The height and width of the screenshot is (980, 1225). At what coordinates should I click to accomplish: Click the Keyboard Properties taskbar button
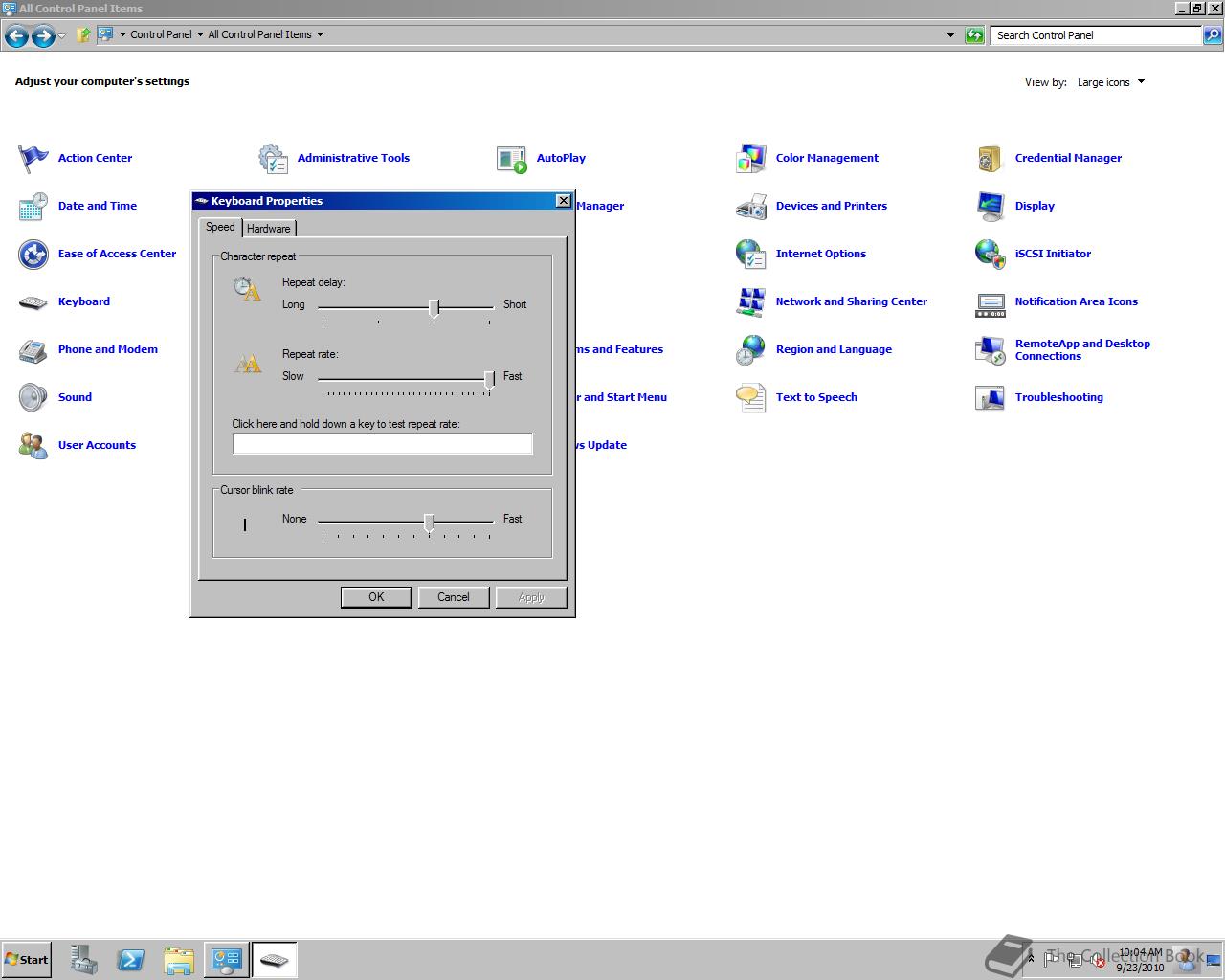[275, 959]
